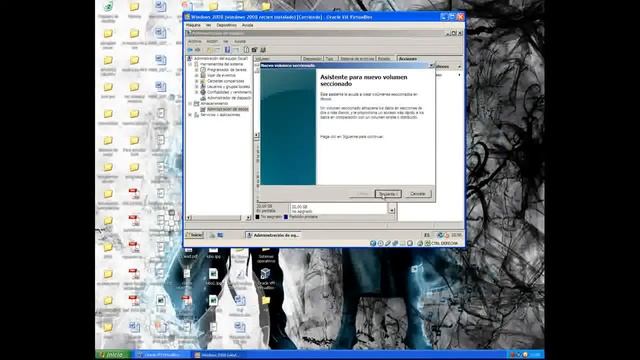The width and height of the screenshot is (640, 360).
Task: Click the optical disc indicator in VirtualBox status bar
Action: (x=380, y=243)
